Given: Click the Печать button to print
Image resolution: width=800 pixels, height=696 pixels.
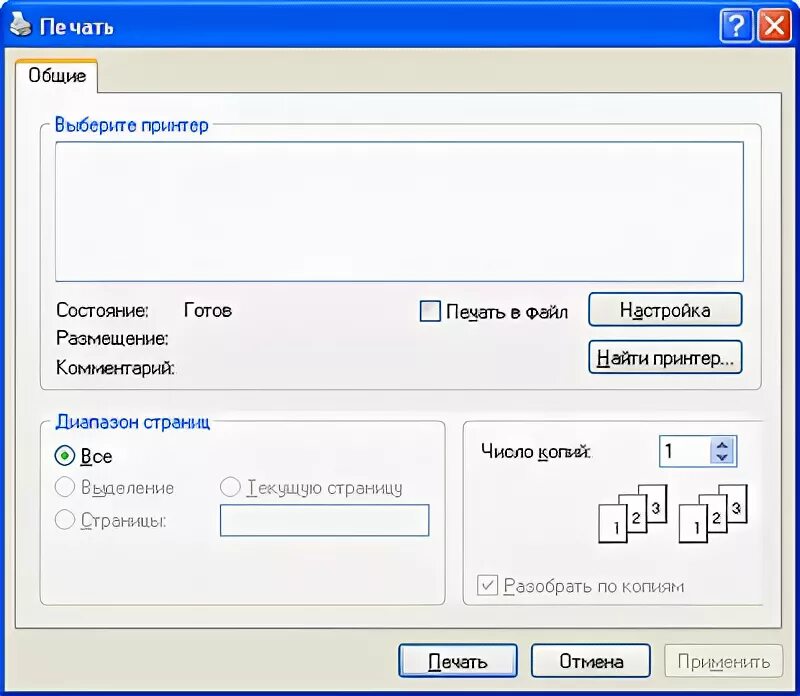Looking at the screenshot, I should point(458,661).
